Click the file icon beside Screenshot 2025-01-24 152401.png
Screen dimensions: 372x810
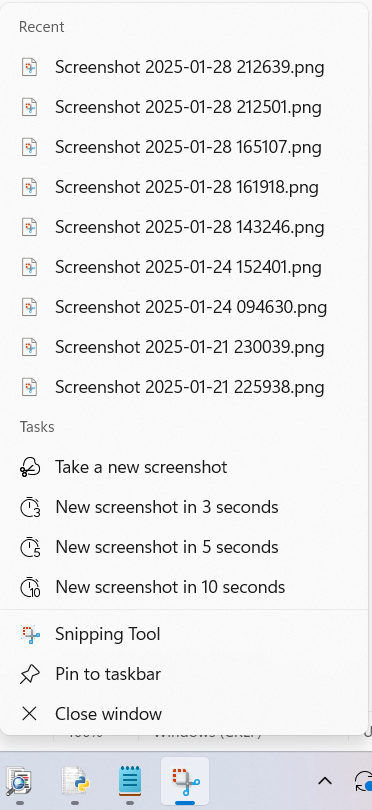29,267
